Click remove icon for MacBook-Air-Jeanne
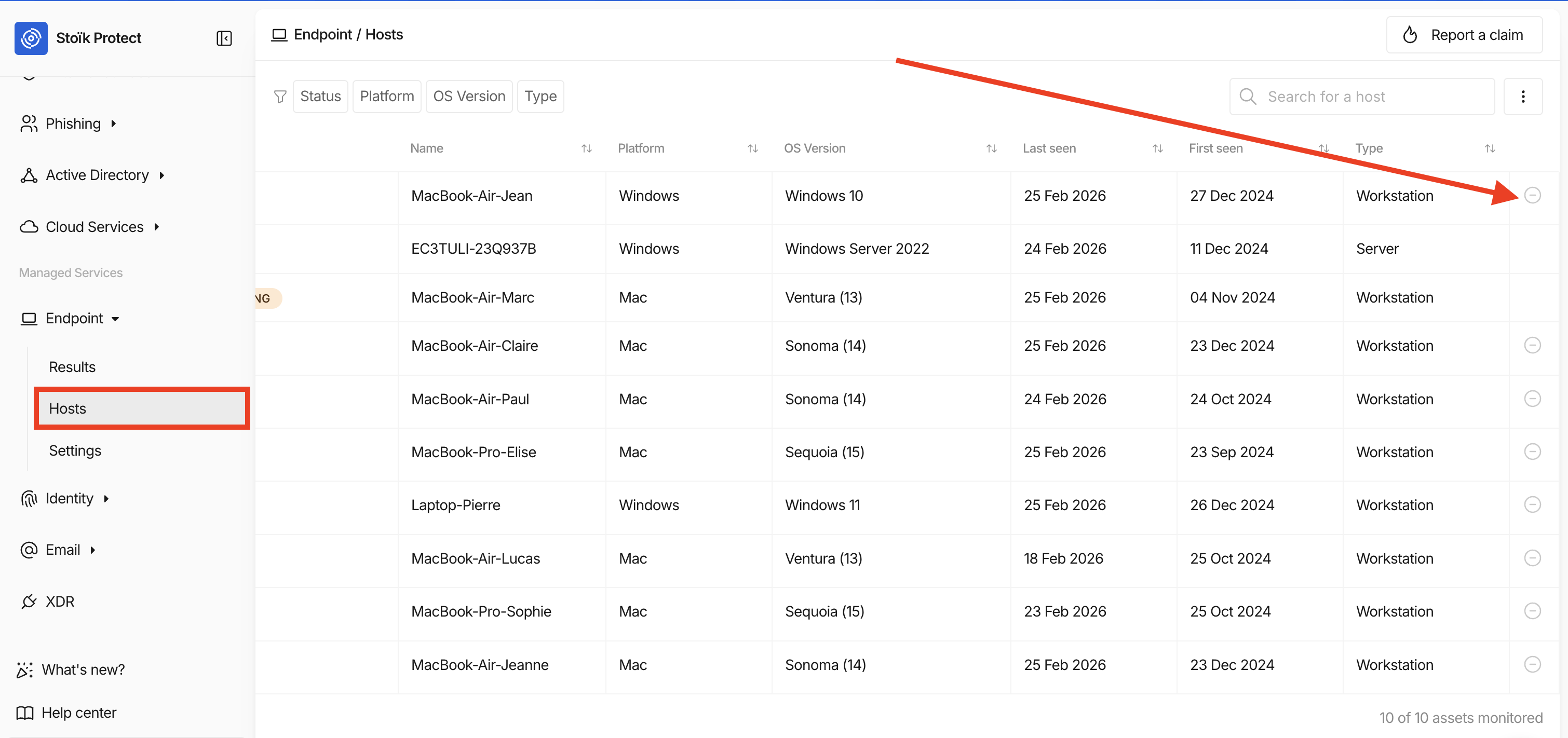The image size is (1568, 738). tap(1532, 664)
